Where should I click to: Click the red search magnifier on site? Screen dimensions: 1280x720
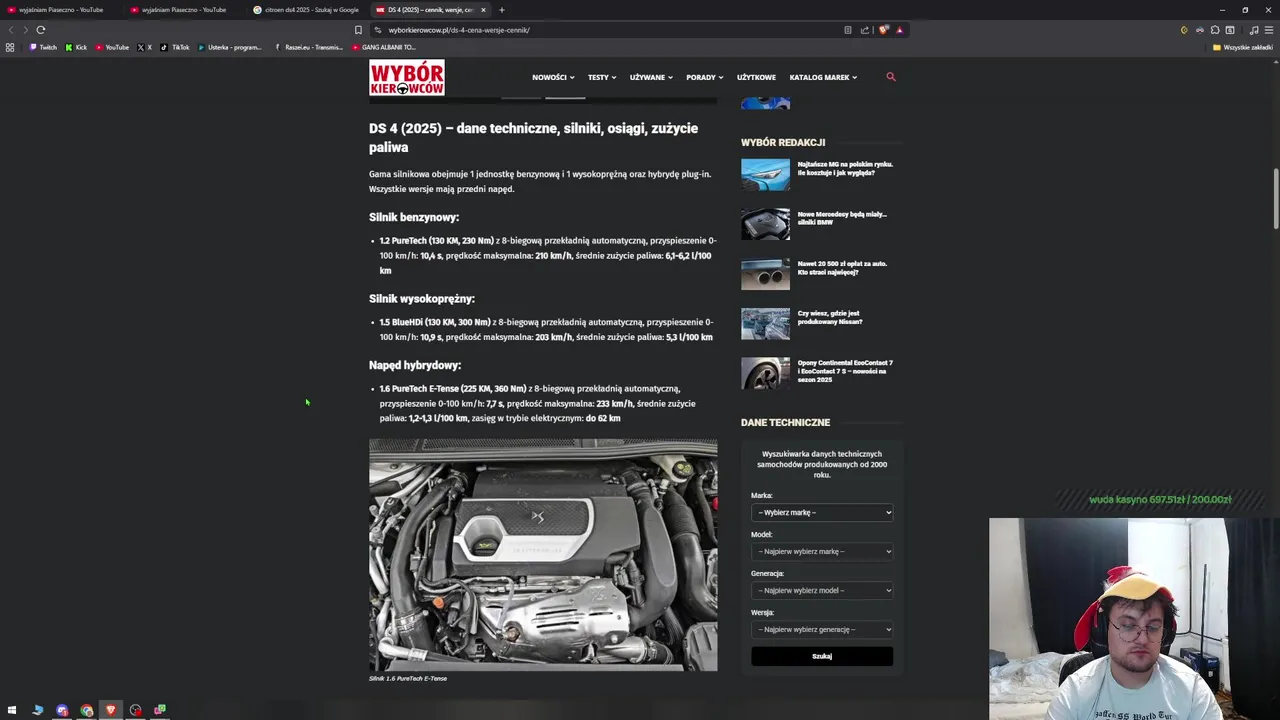click(x=891, y=77)
